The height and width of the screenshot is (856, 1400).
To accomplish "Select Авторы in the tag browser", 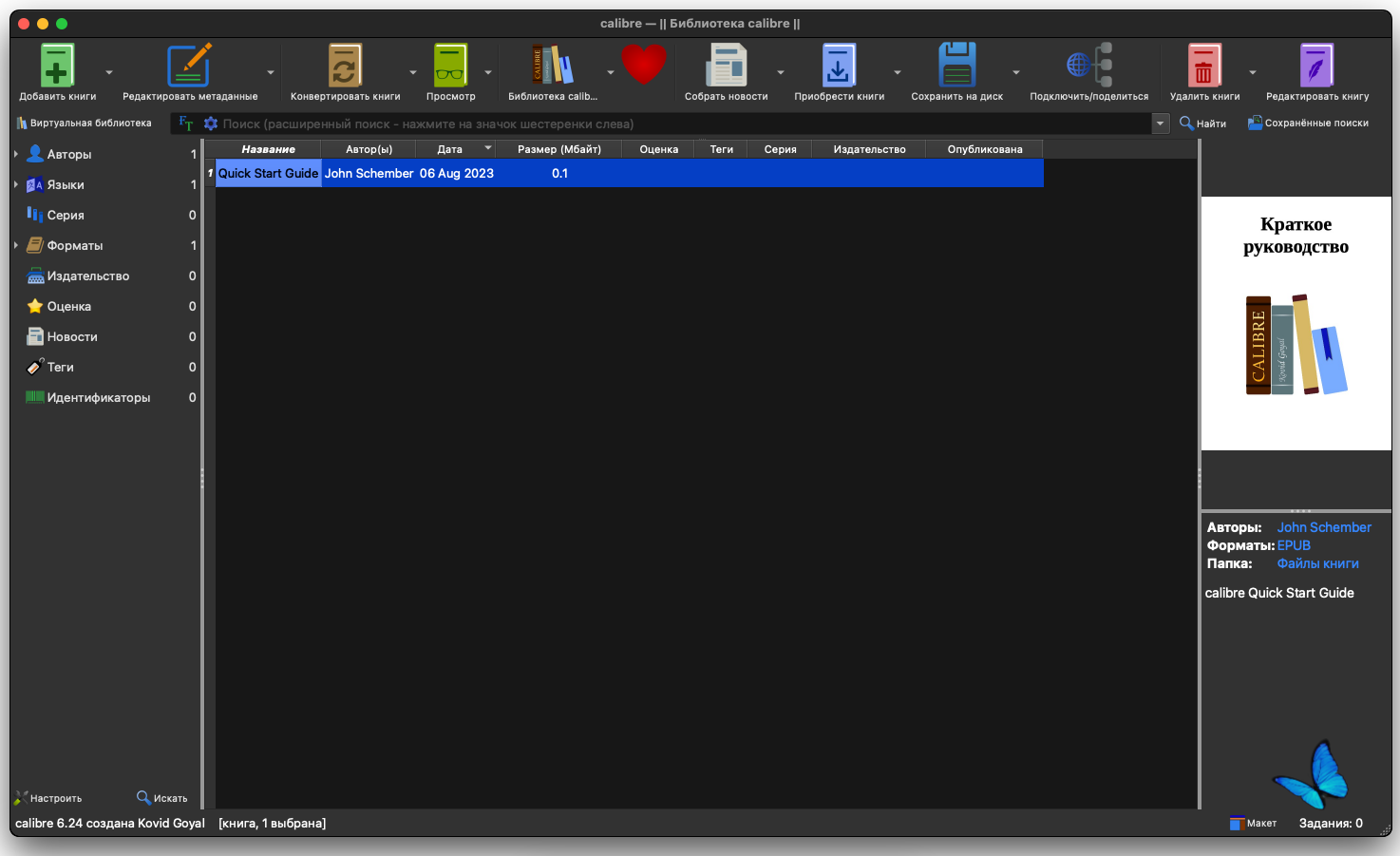I will pos(69,154).
